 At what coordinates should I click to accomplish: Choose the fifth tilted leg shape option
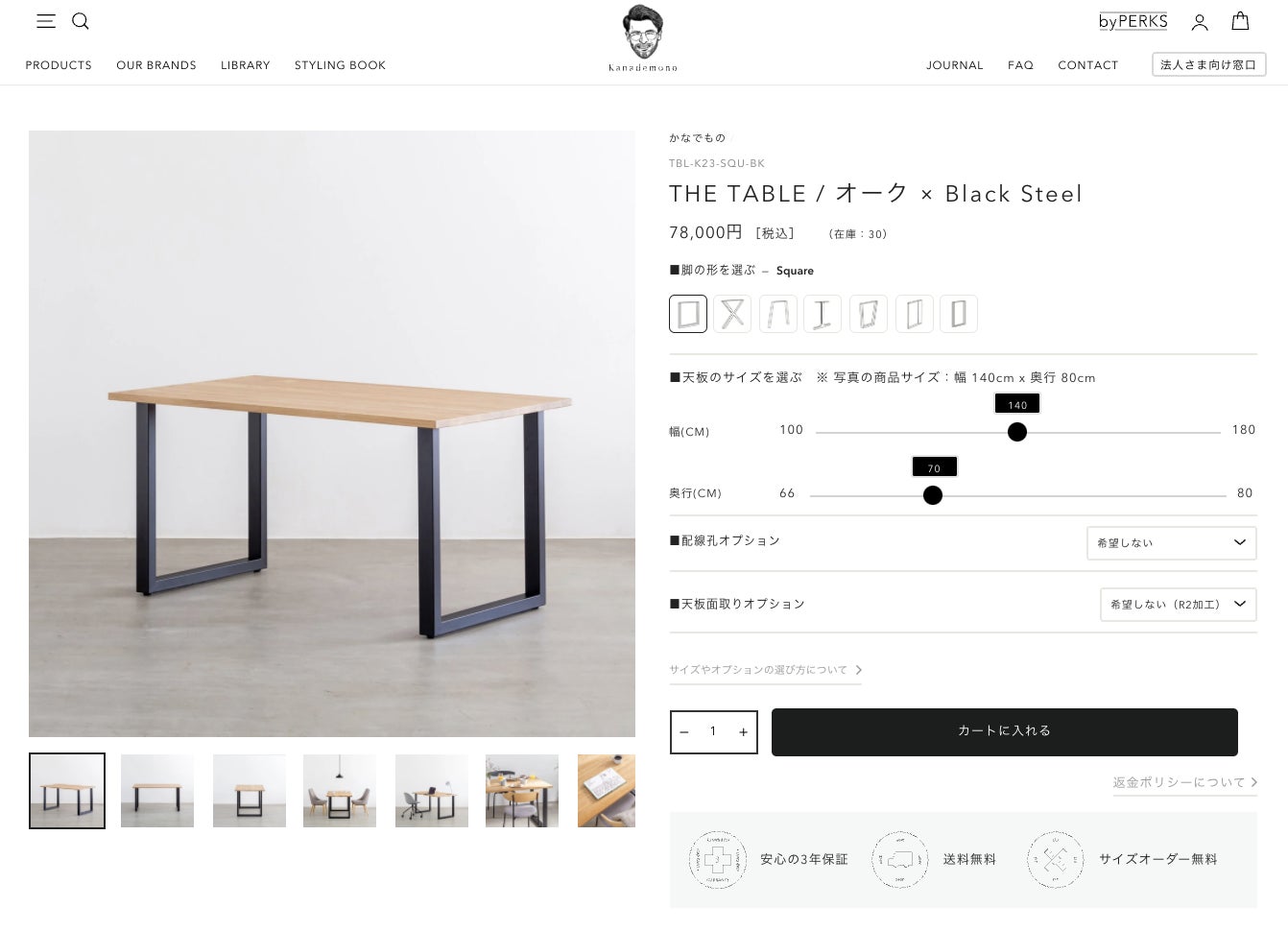click(869, 314)
